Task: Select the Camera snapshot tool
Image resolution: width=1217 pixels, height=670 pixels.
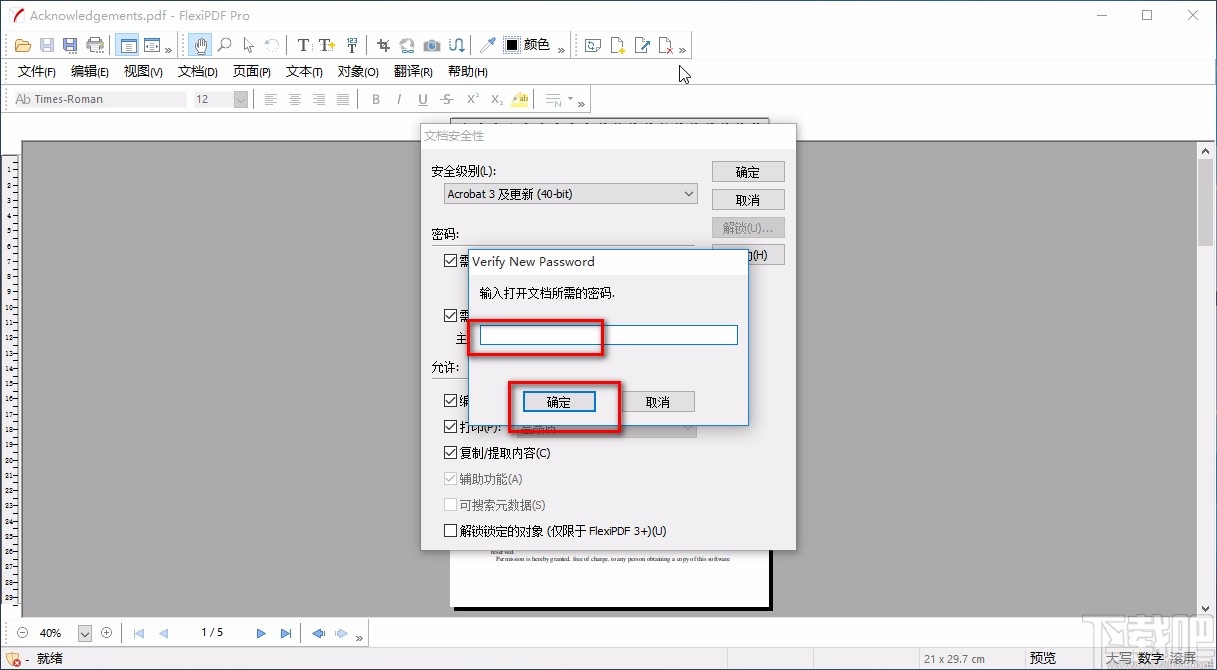Action: pyautogui.click(x=431, y=44)
